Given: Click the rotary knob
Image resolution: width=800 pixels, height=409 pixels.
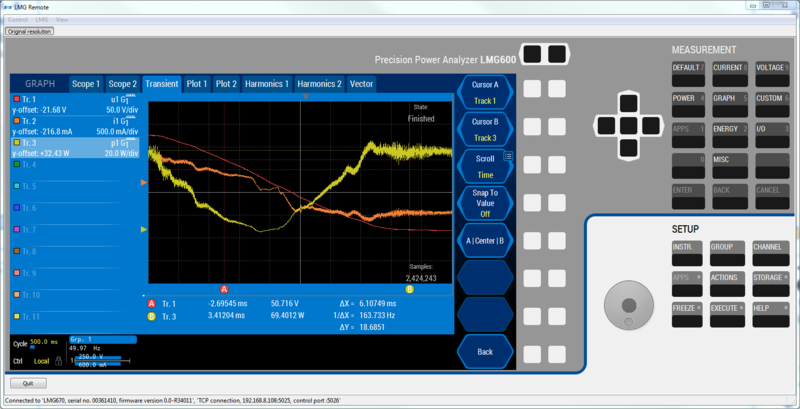Looking at the screenshot, I should click(x=629, y=305).
